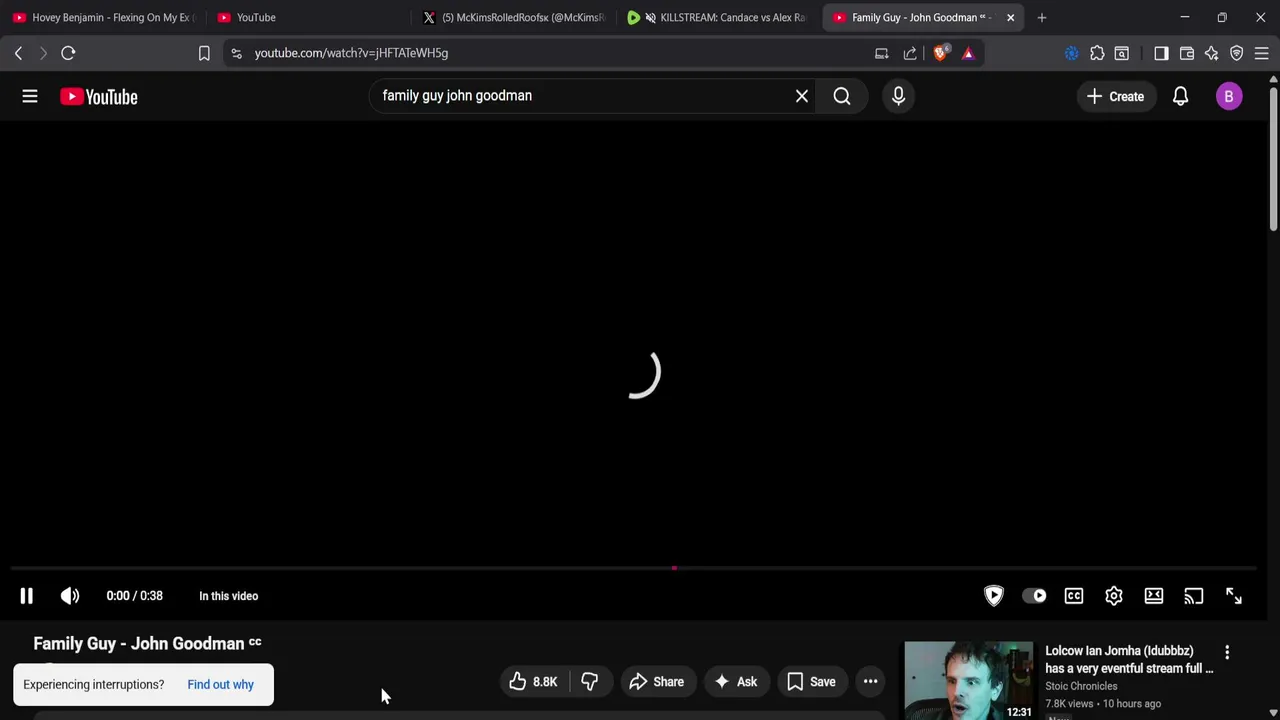Screen dimensions: 1280x720
Task: Dislike the video
Action: [590, 682]
